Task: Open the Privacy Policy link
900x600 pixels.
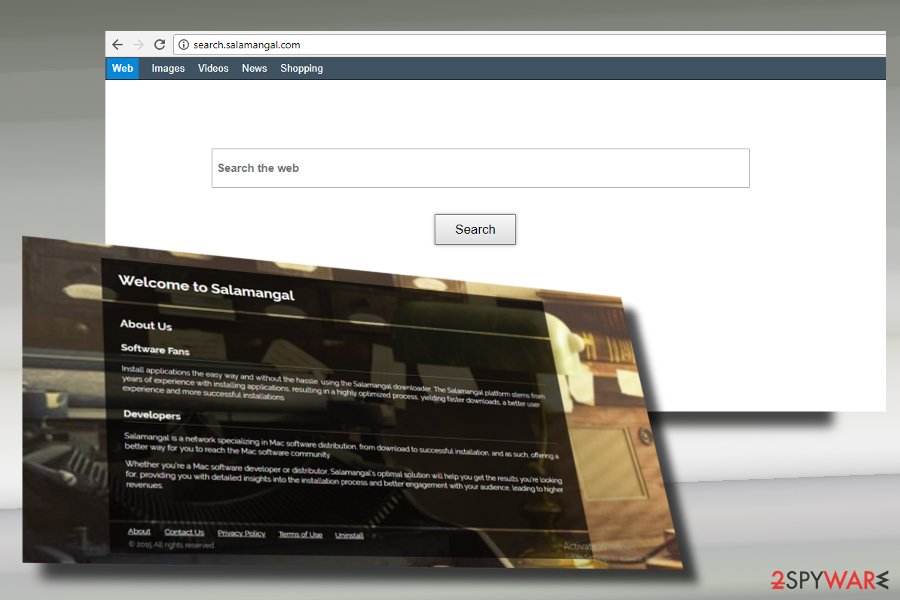Action: 241,533
